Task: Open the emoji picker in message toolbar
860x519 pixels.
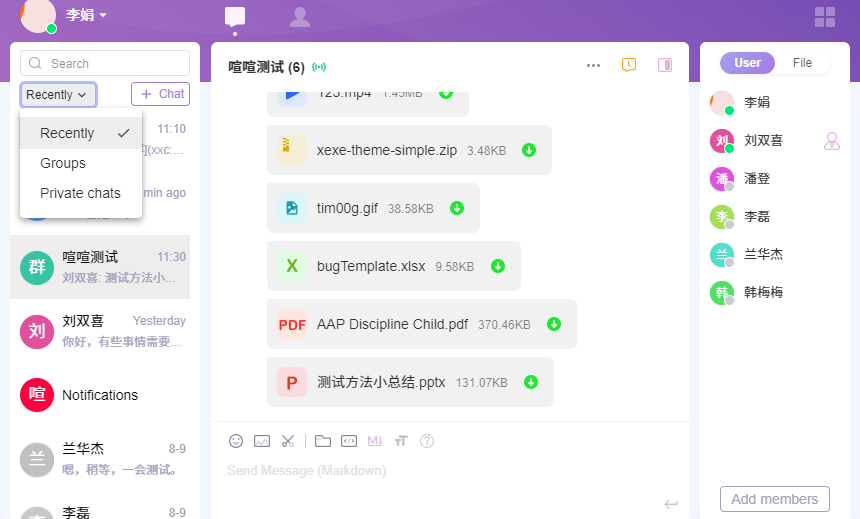Action: point(236,441)
